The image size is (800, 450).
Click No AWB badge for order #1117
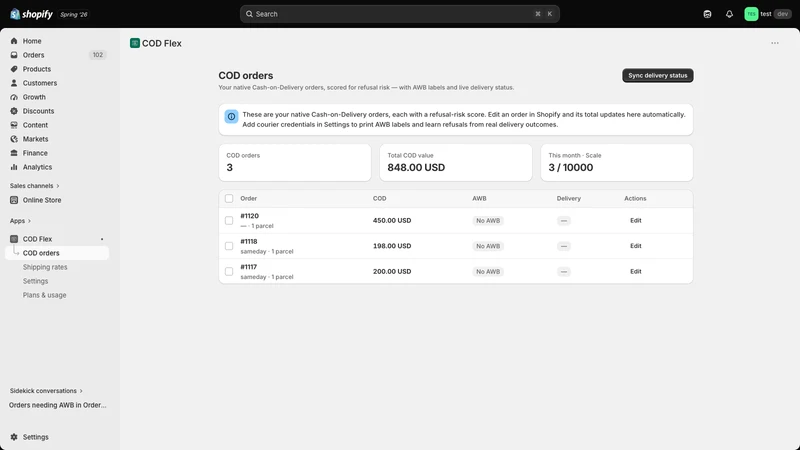[488, 271]
